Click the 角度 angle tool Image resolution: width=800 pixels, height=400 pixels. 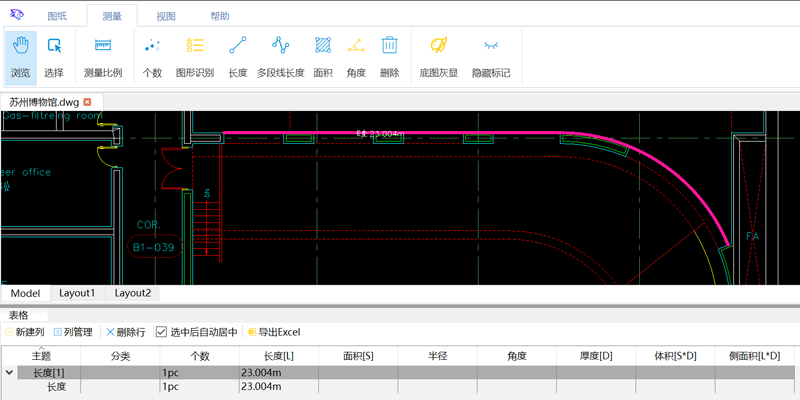coord(356,56)
